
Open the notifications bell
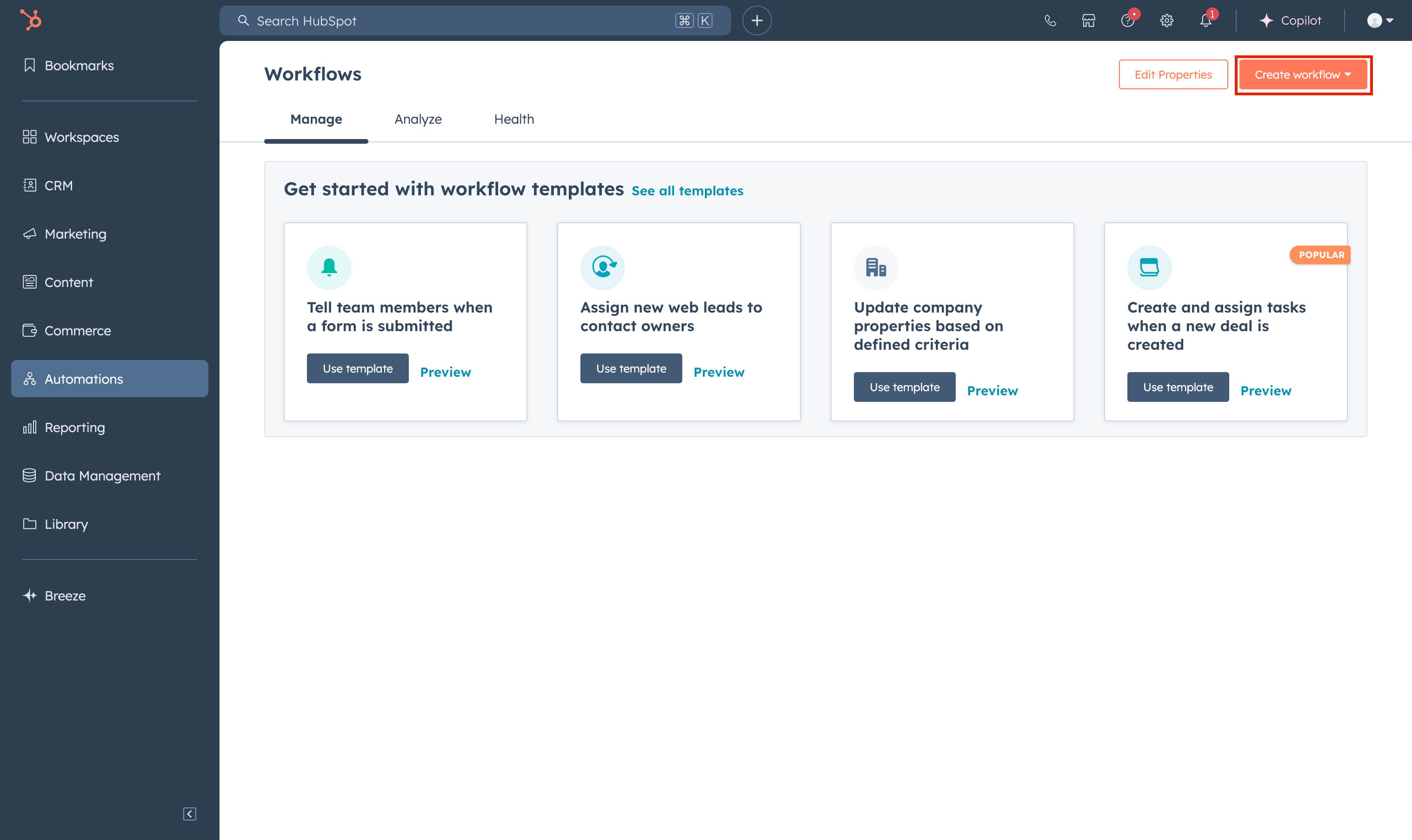[1206, 21]
